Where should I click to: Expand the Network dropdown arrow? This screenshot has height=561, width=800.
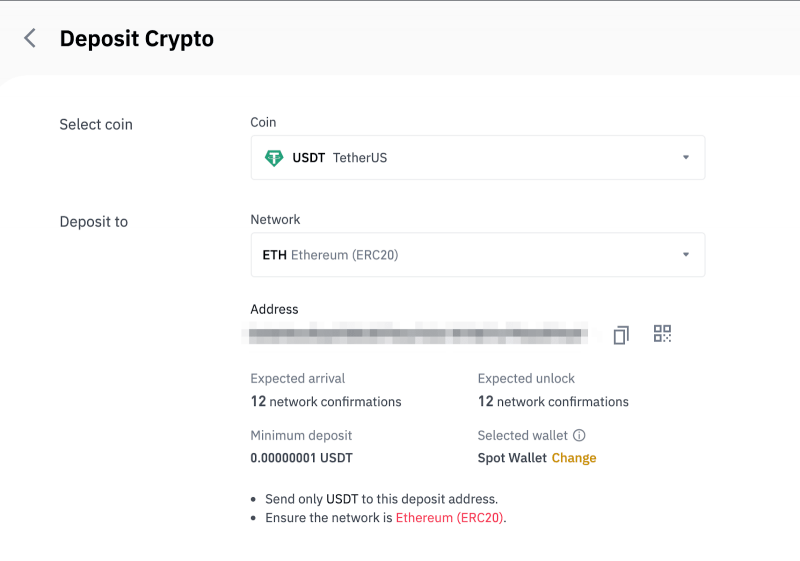pyautogui.click(x=686, y=255)
